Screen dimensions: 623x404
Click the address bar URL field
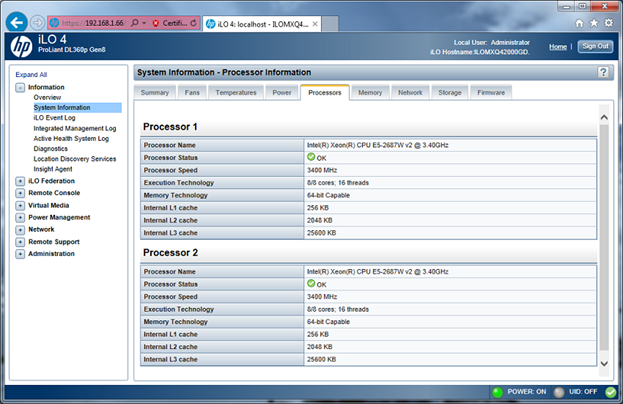92,23
